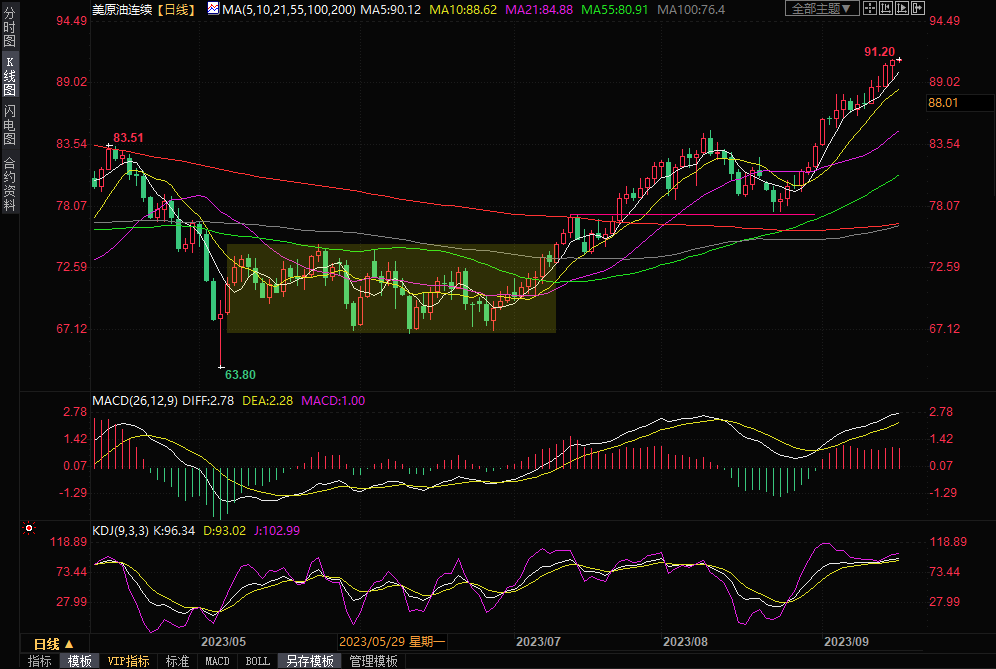Click the MA indicator settings icon
The height and width of the screenshot is (669, 996).
pos(214,9)
